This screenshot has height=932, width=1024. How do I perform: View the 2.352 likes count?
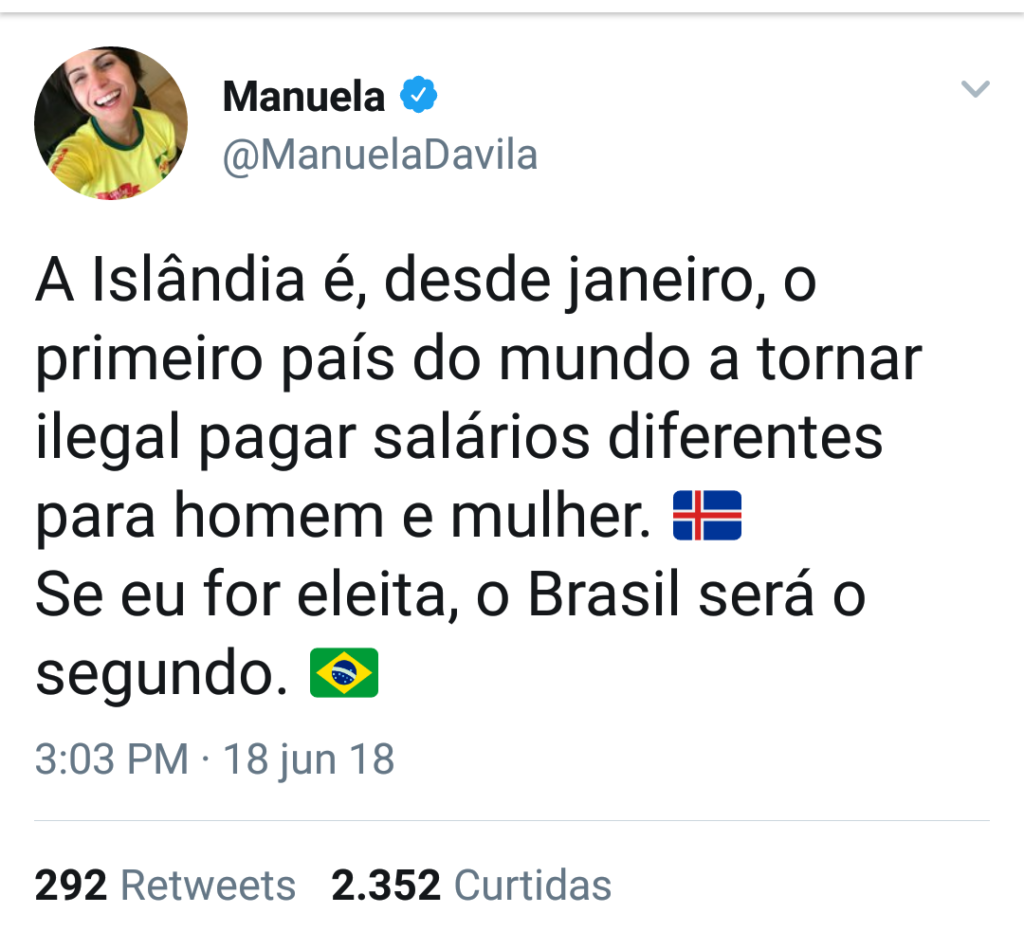385,885
